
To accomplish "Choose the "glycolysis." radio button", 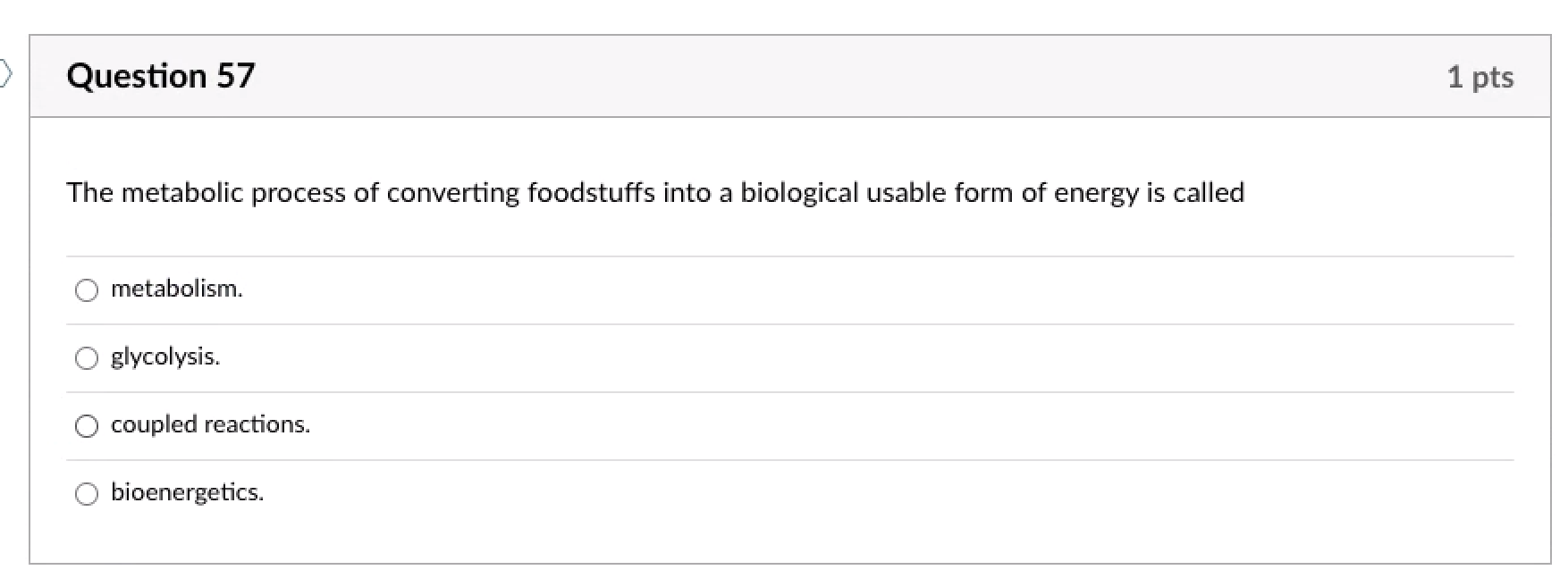I will click(87, 358).
